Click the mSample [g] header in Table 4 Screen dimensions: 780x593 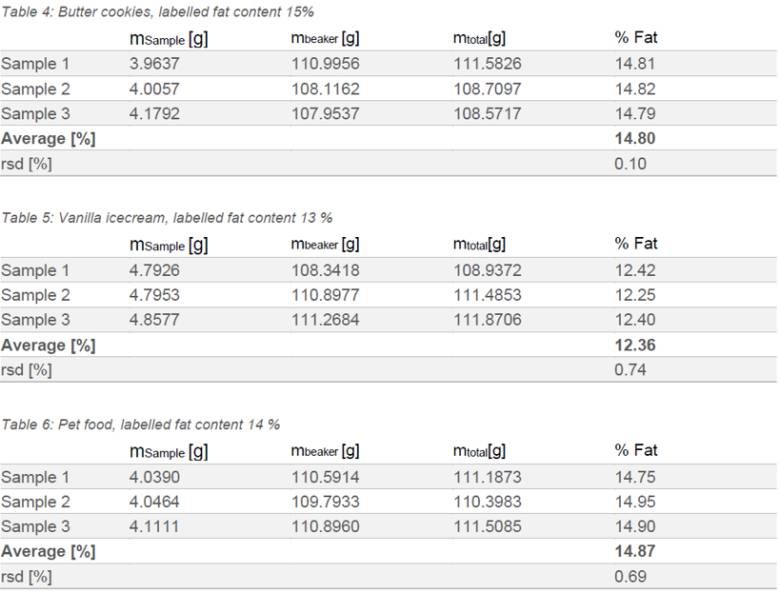coord(169,38)
